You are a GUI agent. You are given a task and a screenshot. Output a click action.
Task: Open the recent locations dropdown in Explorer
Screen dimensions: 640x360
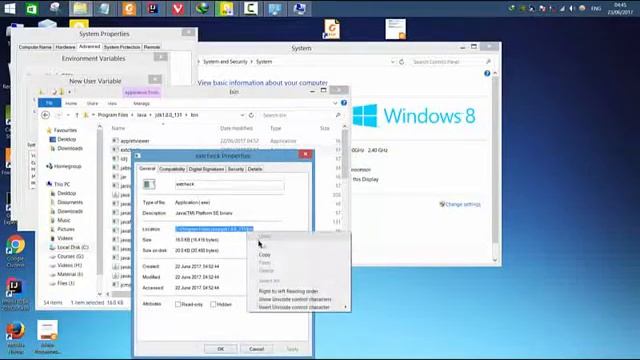click(x=68, y=115)
